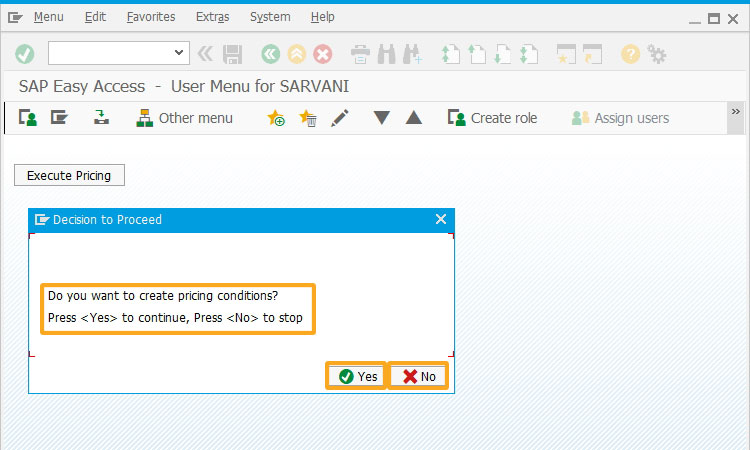The width and height of the screenshot is (750, 450).
Task: Click the Find Next binoculars icon
Action: [412, 54]
